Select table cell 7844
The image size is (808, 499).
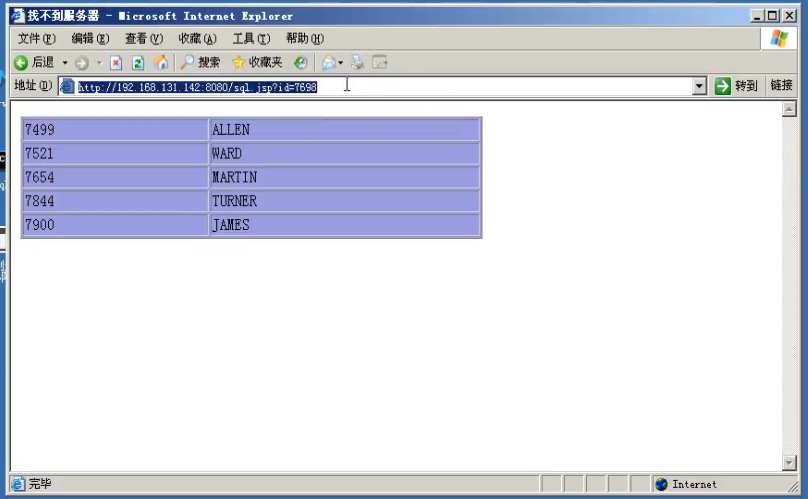(115, 201)
